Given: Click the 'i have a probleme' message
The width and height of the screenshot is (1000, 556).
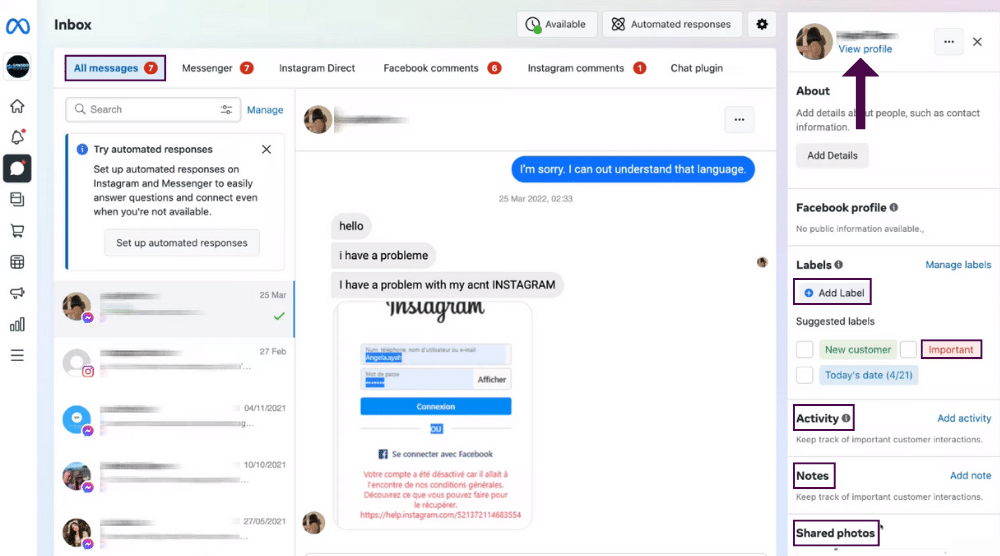Looking at the screenshot, I should (x=383, y=256).
